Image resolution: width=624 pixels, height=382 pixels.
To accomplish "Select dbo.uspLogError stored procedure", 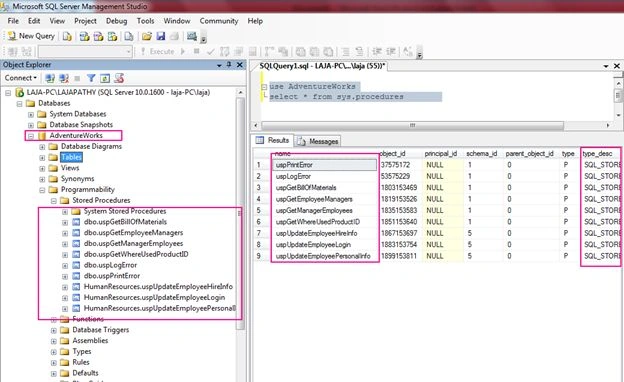I will [110, 265].
